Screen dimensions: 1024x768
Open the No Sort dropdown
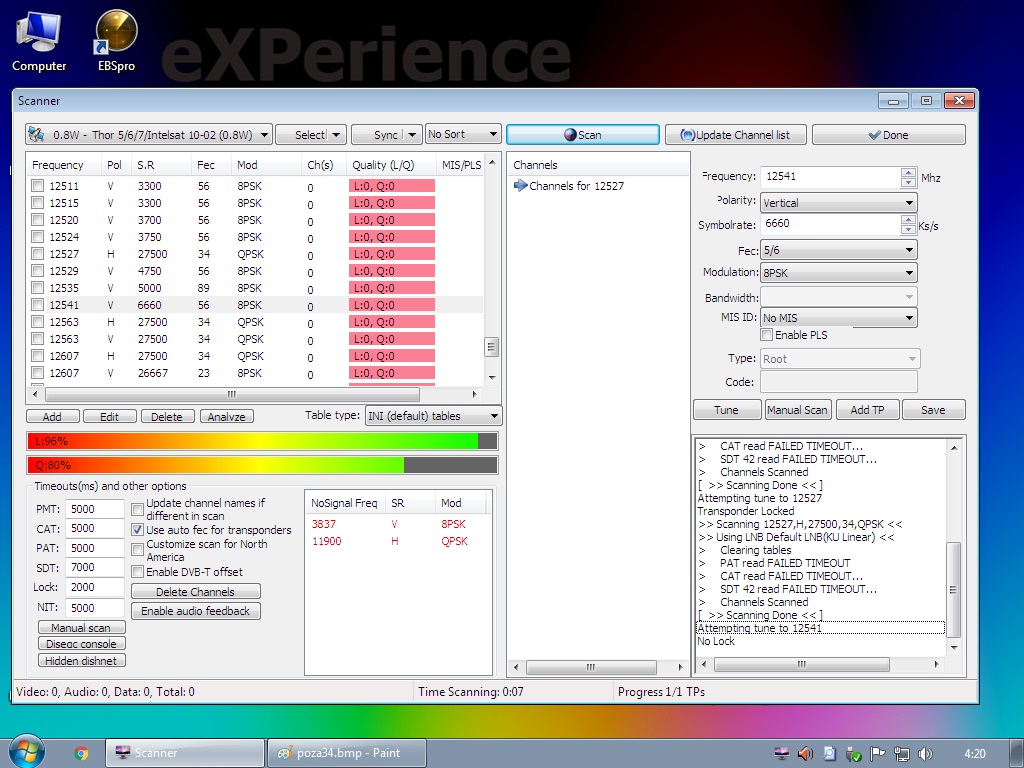click(462, 134)
